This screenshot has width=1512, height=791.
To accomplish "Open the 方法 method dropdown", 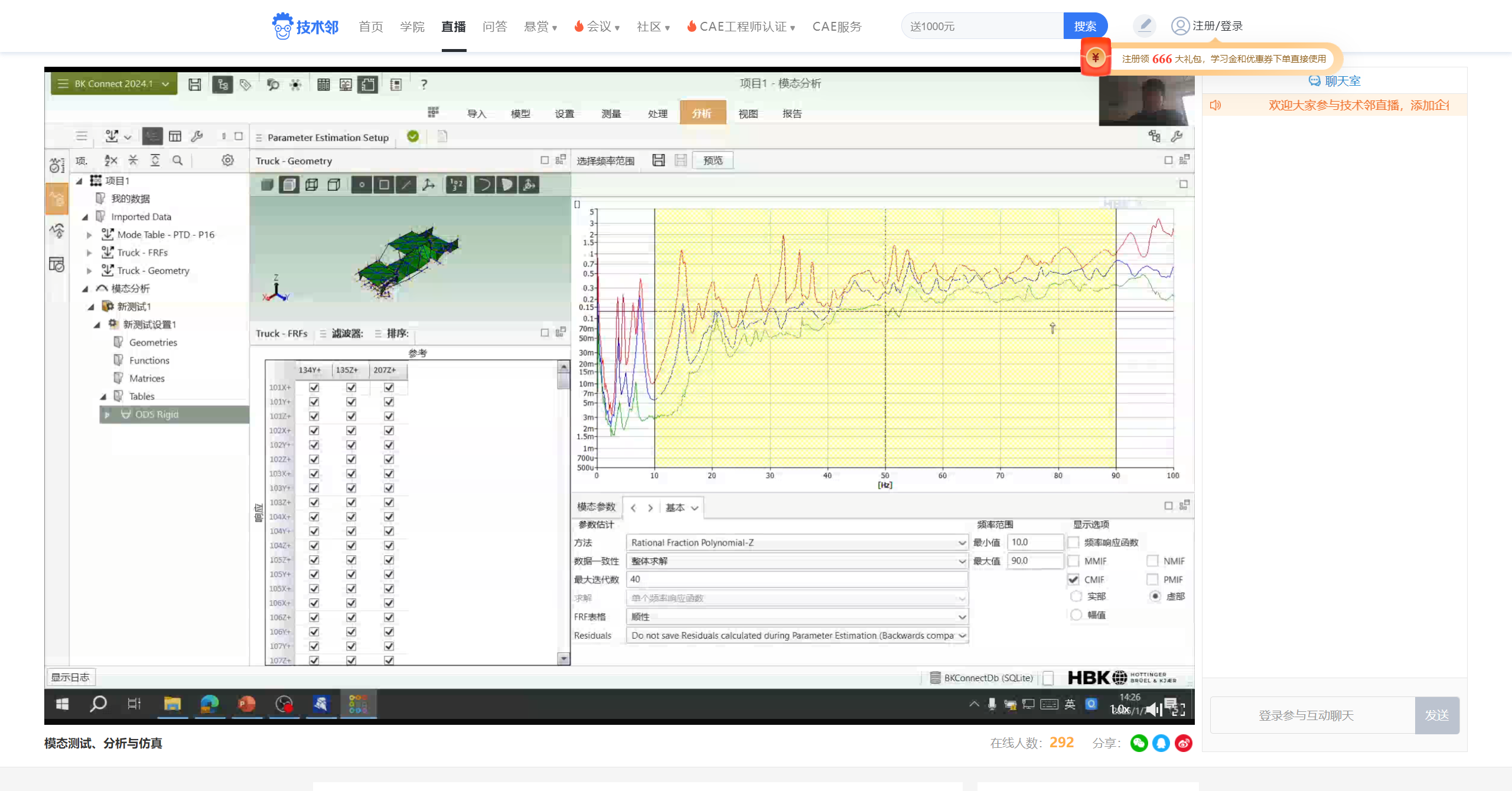I will 797,542.
